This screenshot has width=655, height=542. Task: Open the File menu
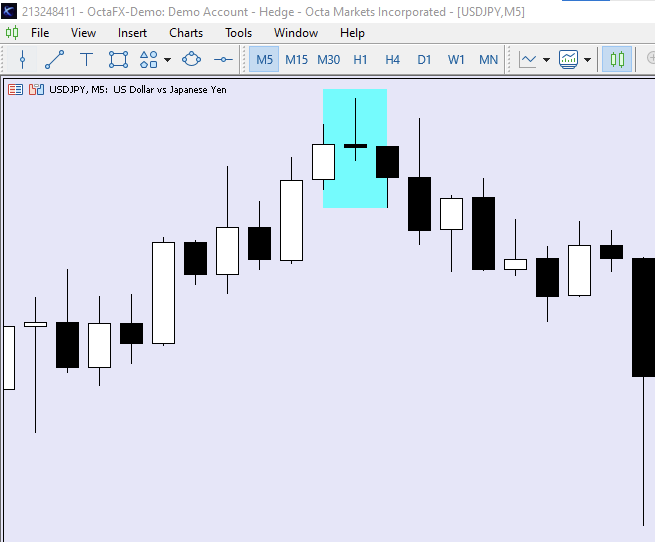[40, 33]
